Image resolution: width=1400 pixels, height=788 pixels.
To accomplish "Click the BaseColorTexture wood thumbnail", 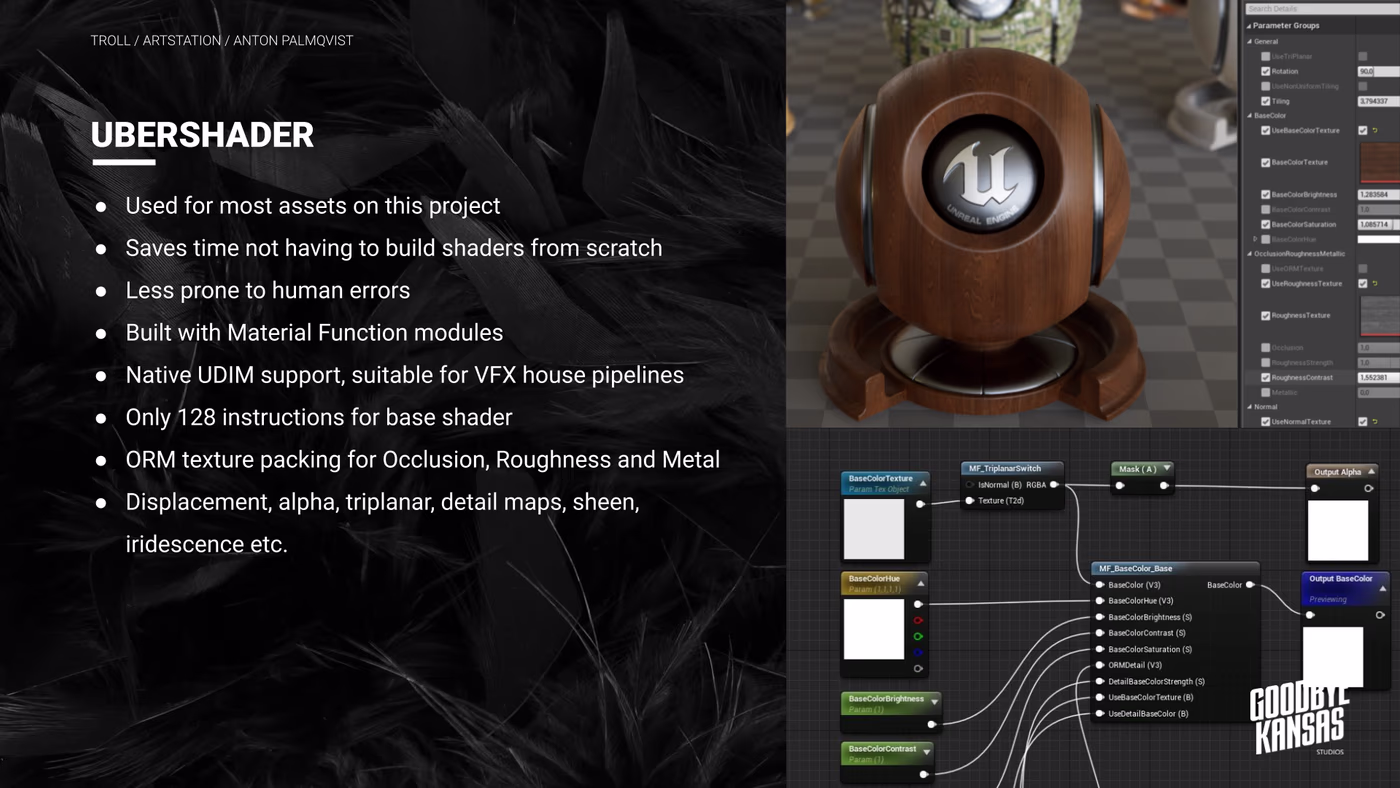I will [x=1379, y=162].
